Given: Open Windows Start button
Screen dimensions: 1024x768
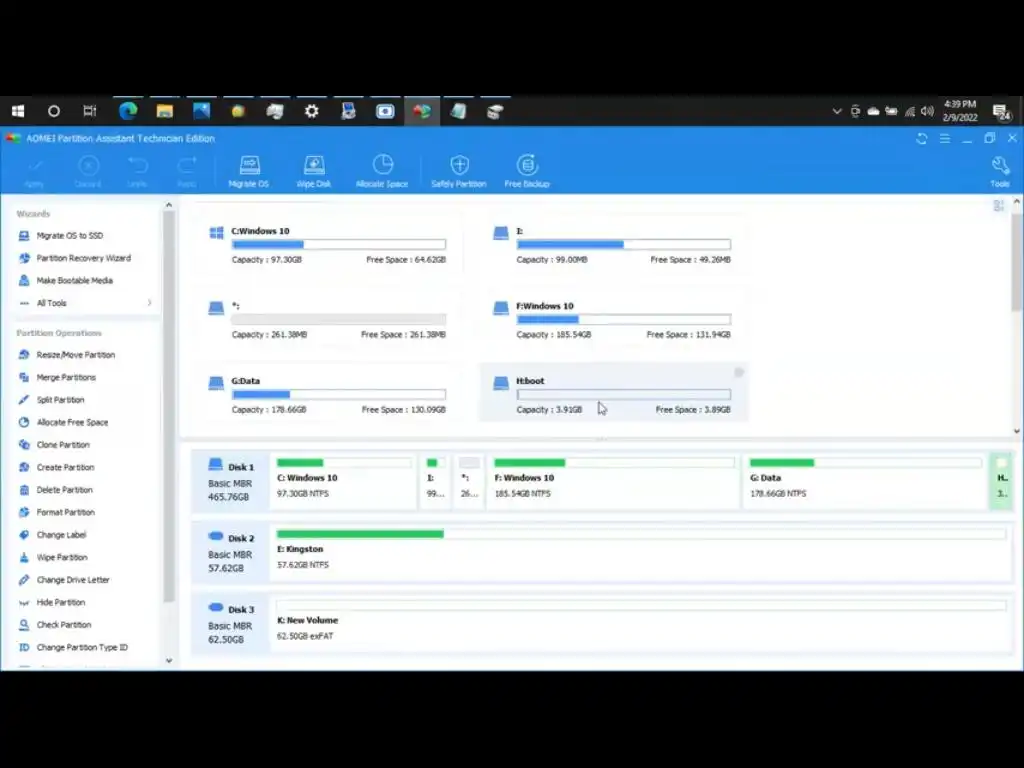Looking at the screenshot, I should pos(18,112).
